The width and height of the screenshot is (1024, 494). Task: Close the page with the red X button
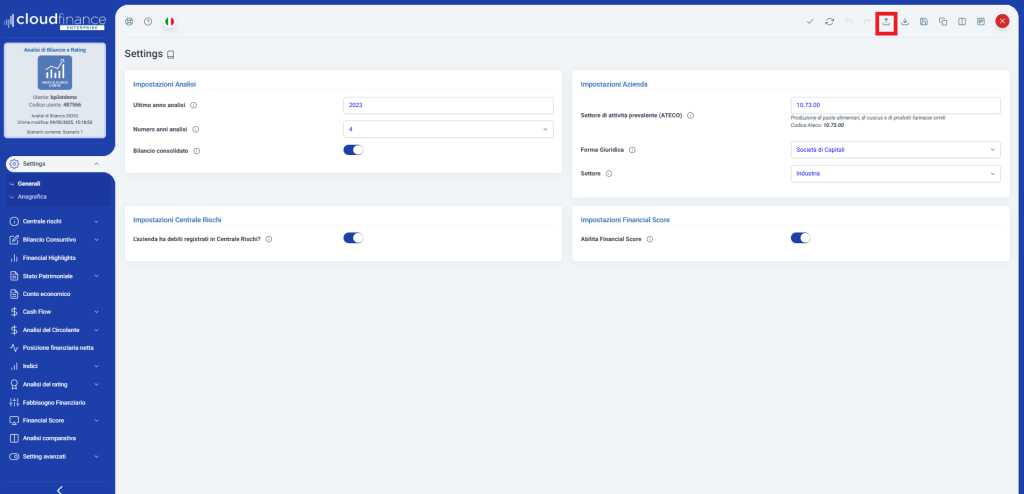coord(1002,22)
